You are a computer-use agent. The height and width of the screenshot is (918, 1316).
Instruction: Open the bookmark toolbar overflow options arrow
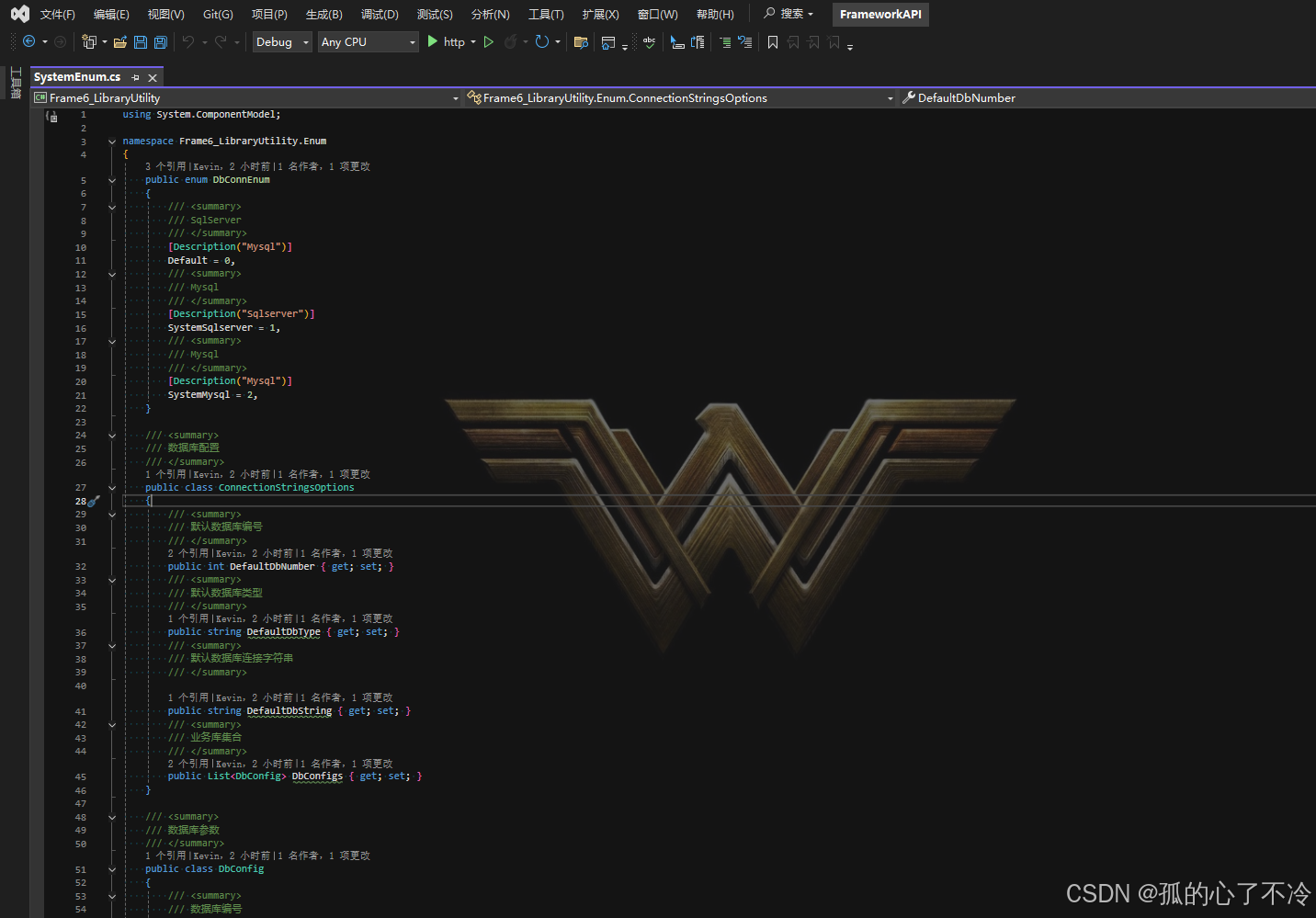[x=850, y=46]
